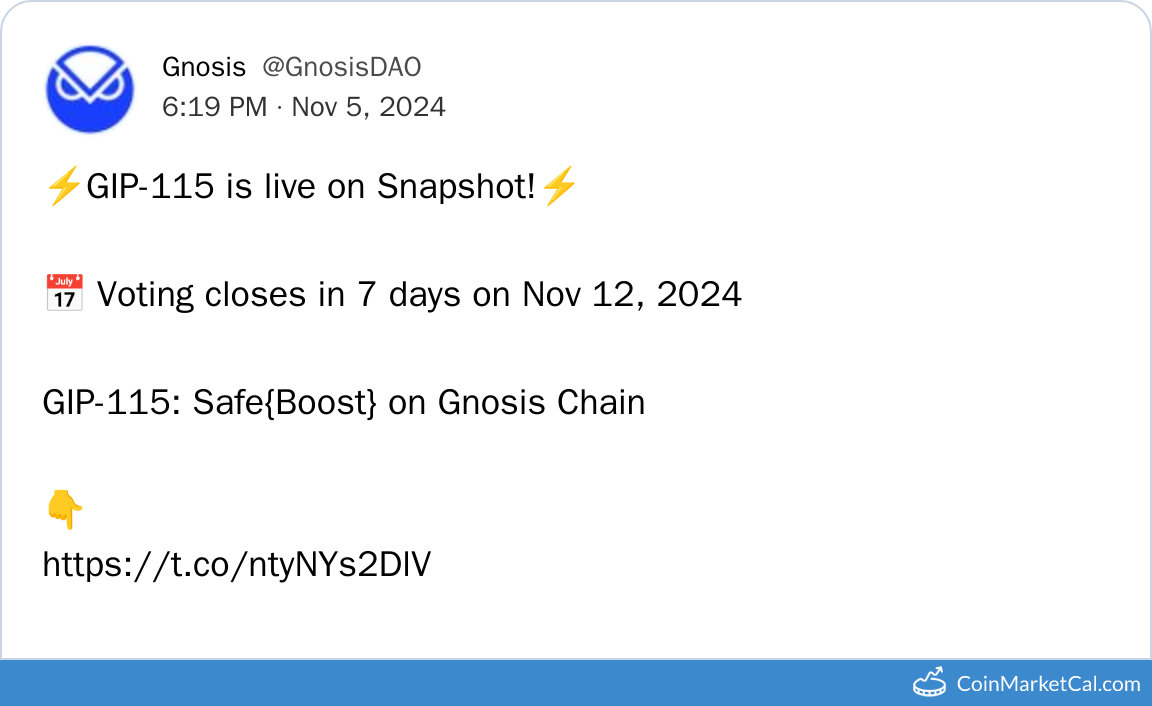Click the lightning bolt after Snapshot!
Viewport: 1152px width, 706px height.
(559, 186)
